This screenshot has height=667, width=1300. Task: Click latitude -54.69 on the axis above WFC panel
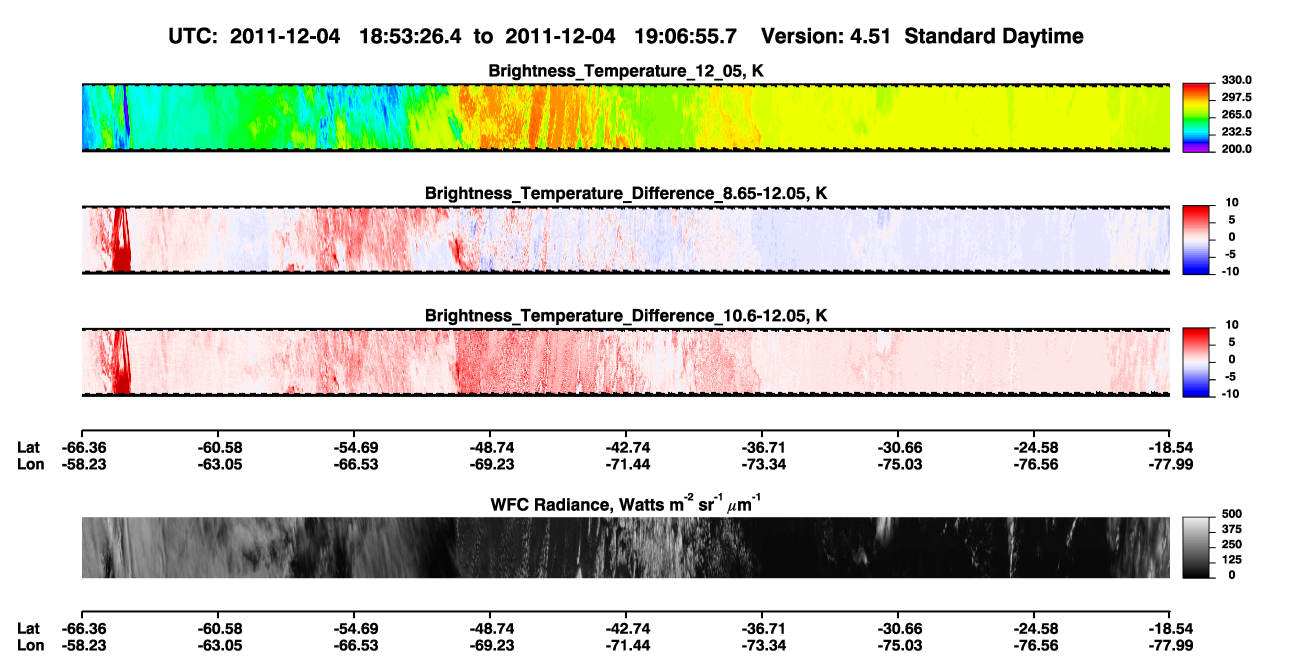pyautogui.click(x=353, y=447)
